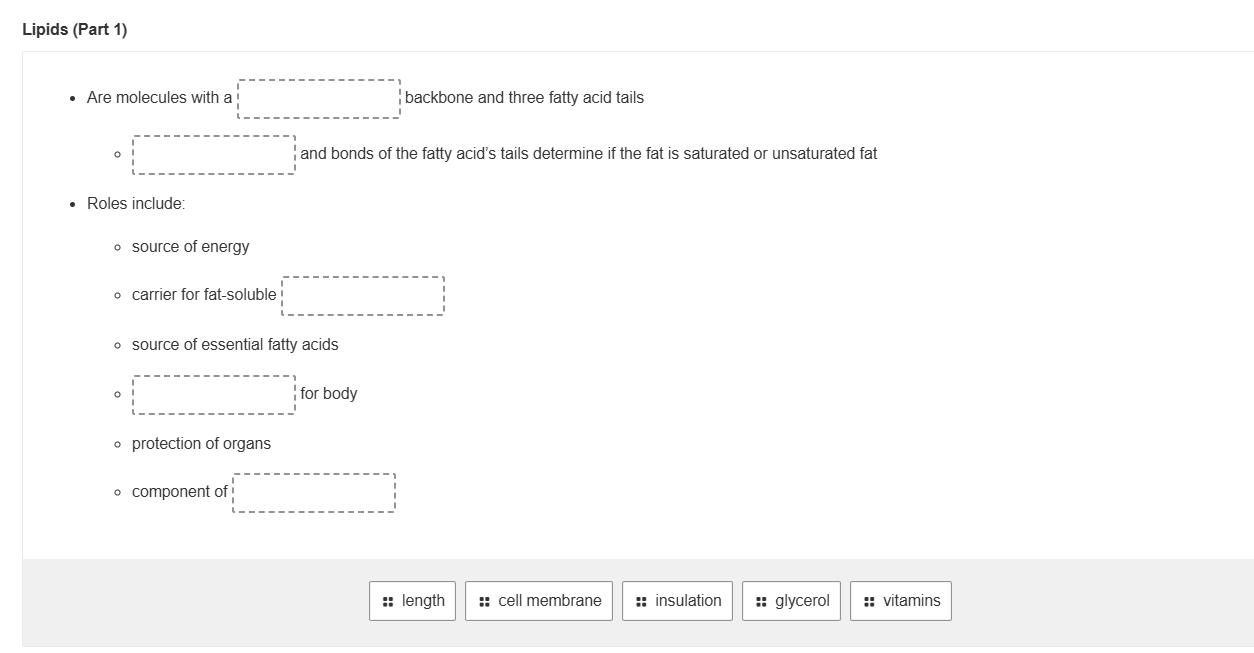This screenshot has height=653, width=1254.
Task: Choose the "glycerol" answer chip label
Action: [802, 601]
